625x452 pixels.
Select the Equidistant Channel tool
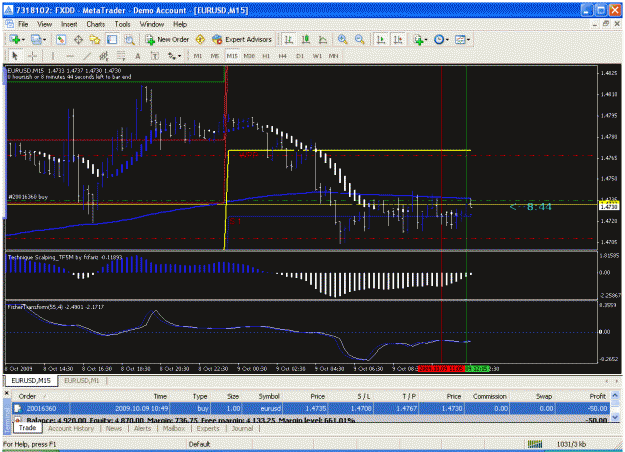(104, 56)
